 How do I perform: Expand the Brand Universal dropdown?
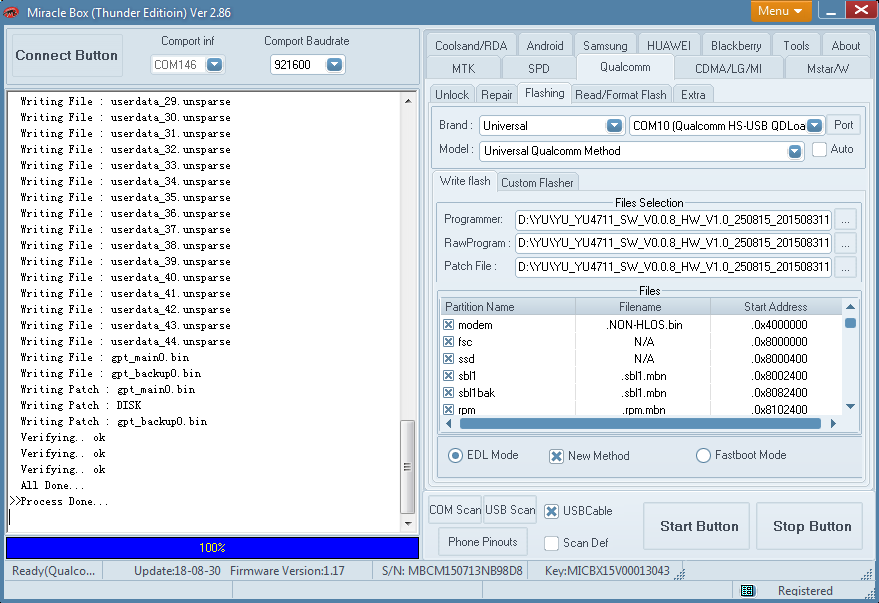pos(614,126)
